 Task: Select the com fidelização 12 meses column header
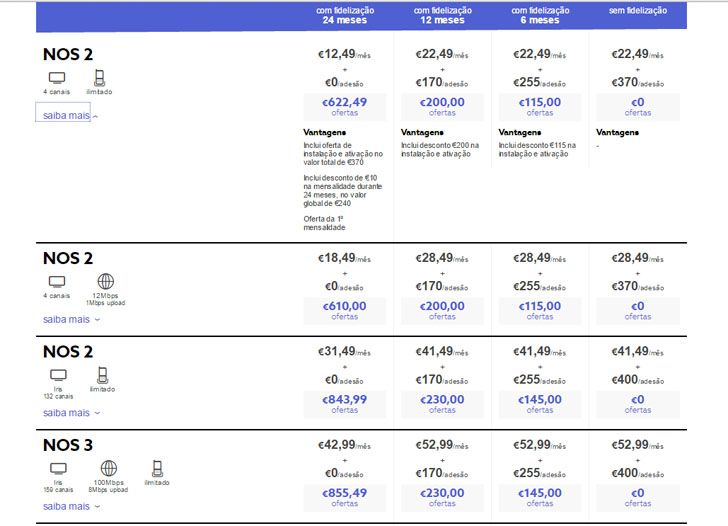pyautogui.click(x=442, y=15)
